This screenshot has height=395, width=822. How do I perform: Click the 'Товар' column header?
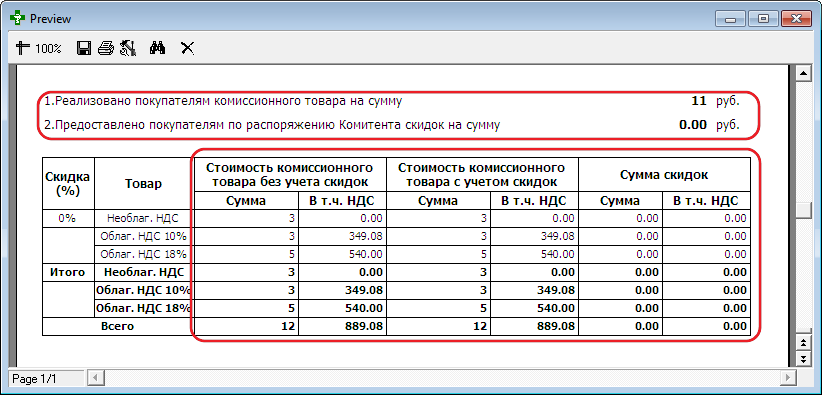coord(144,184)
